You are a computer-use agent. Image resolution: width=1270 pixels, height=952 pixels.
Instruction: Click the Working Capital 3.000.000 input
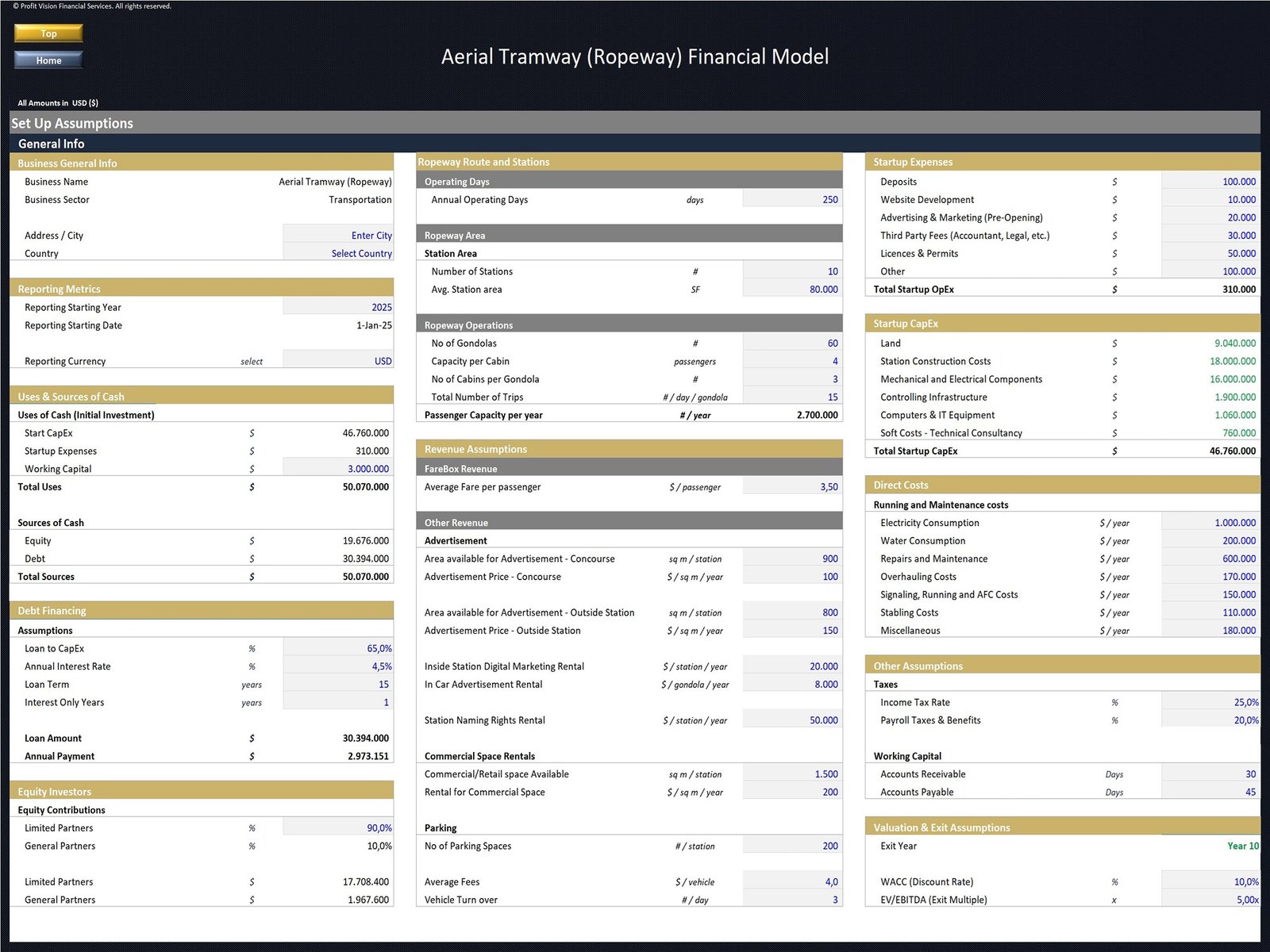tap(338, 469)
